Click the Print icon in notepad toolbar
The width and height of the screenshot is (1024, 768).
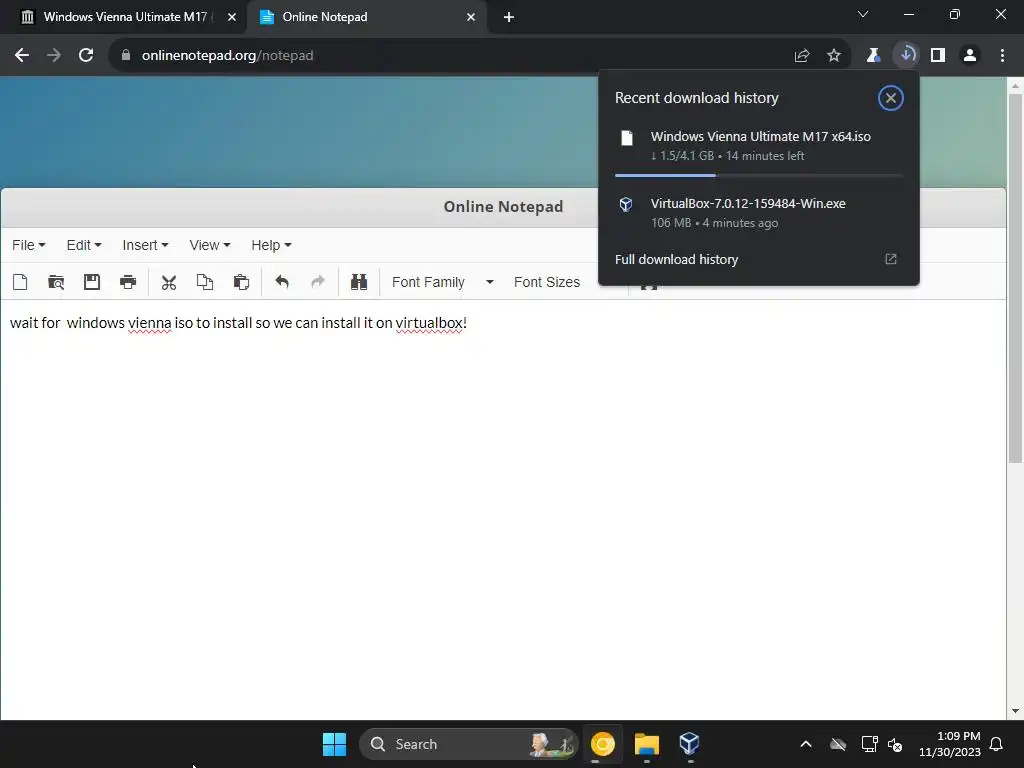pyautogui.click(x=128, y=282)
